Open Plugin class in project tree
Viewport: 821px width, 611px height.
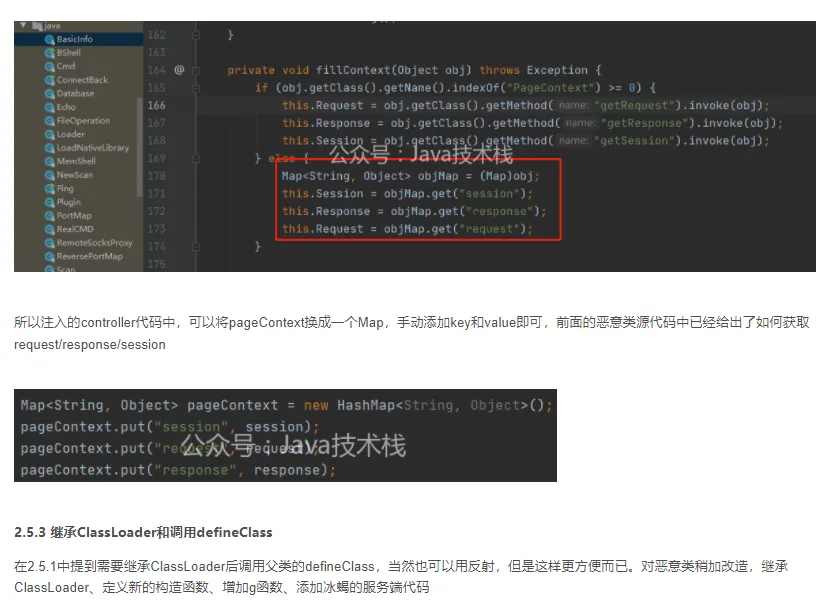(69, 202)
